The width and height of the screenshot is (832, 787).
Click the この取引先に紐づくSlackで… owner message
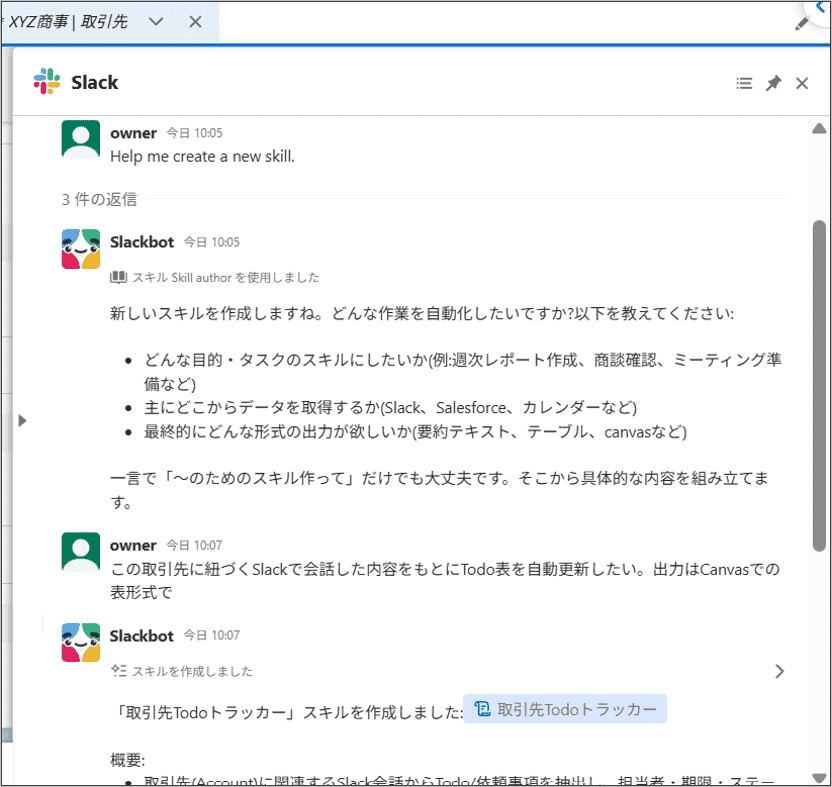tap(445, 581)
